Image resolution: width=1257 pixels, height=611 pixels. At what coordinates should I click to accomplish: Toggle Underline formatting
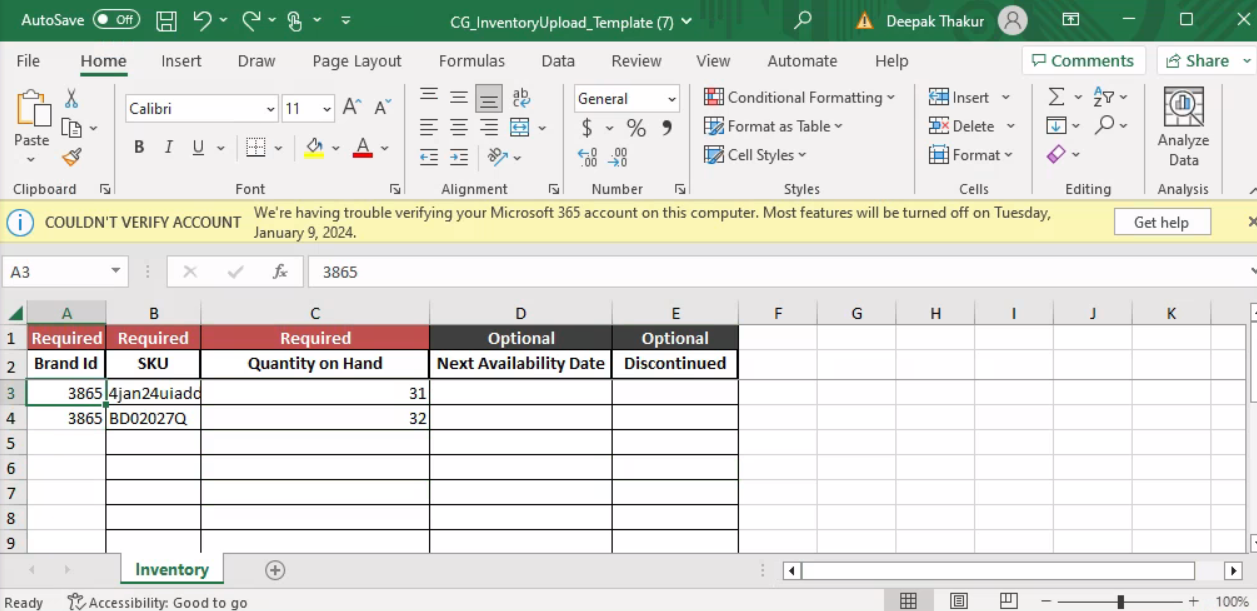tap(198, 148)
